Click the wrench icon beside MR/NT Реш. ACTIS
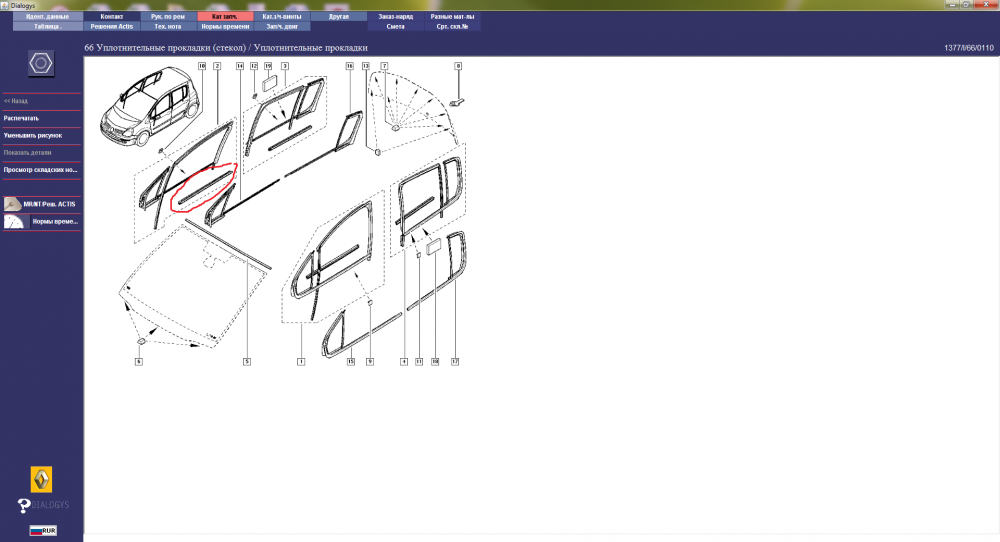Image resolution: width=1000 pixels, height=542 pixels. 13,204
